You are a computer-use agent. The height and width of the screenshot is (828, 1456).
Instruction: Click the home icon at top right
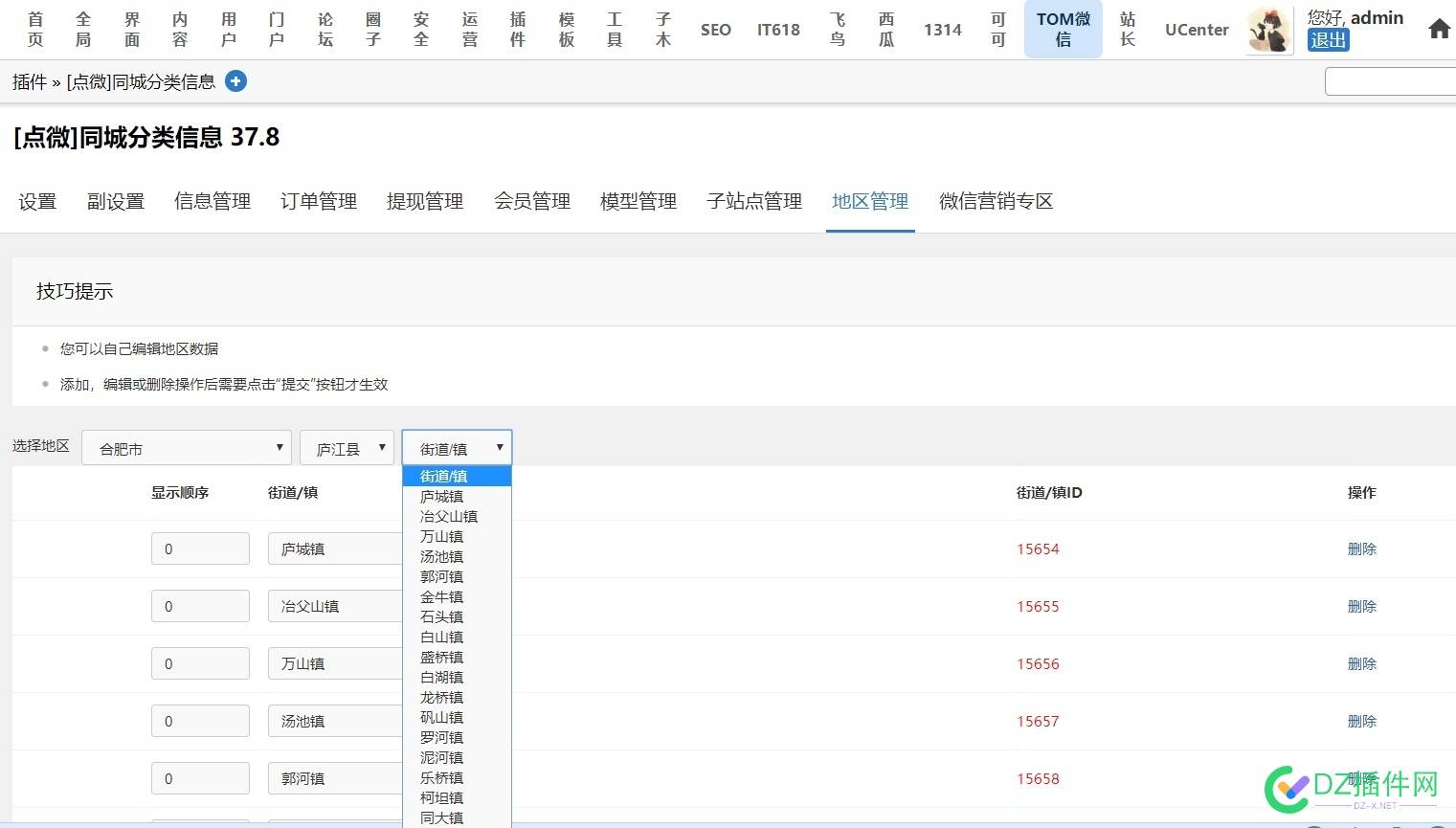(1439, 29)
